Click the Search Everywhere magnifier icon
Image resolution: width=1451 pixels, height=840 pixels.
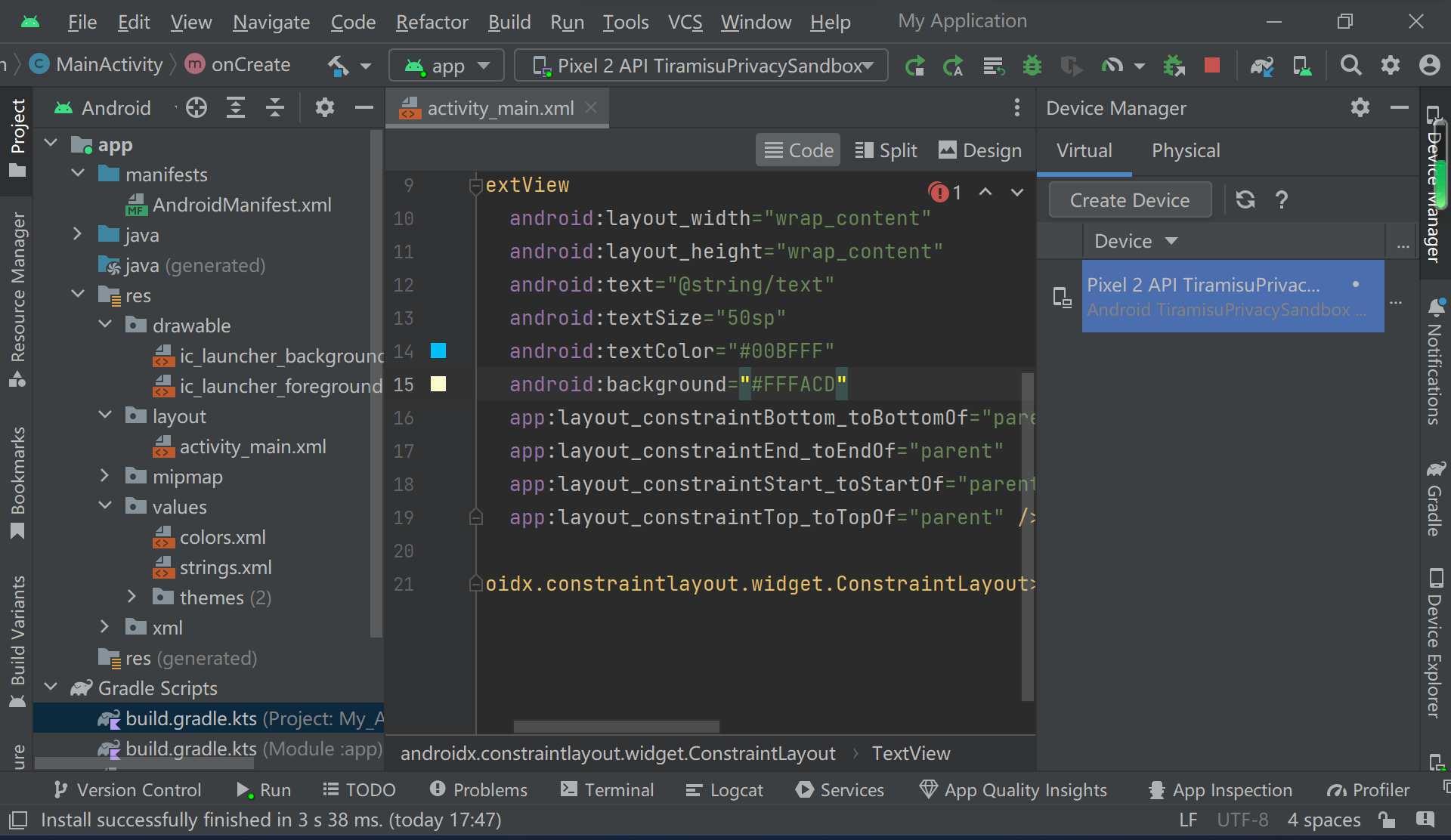[x=1350, y=66]
